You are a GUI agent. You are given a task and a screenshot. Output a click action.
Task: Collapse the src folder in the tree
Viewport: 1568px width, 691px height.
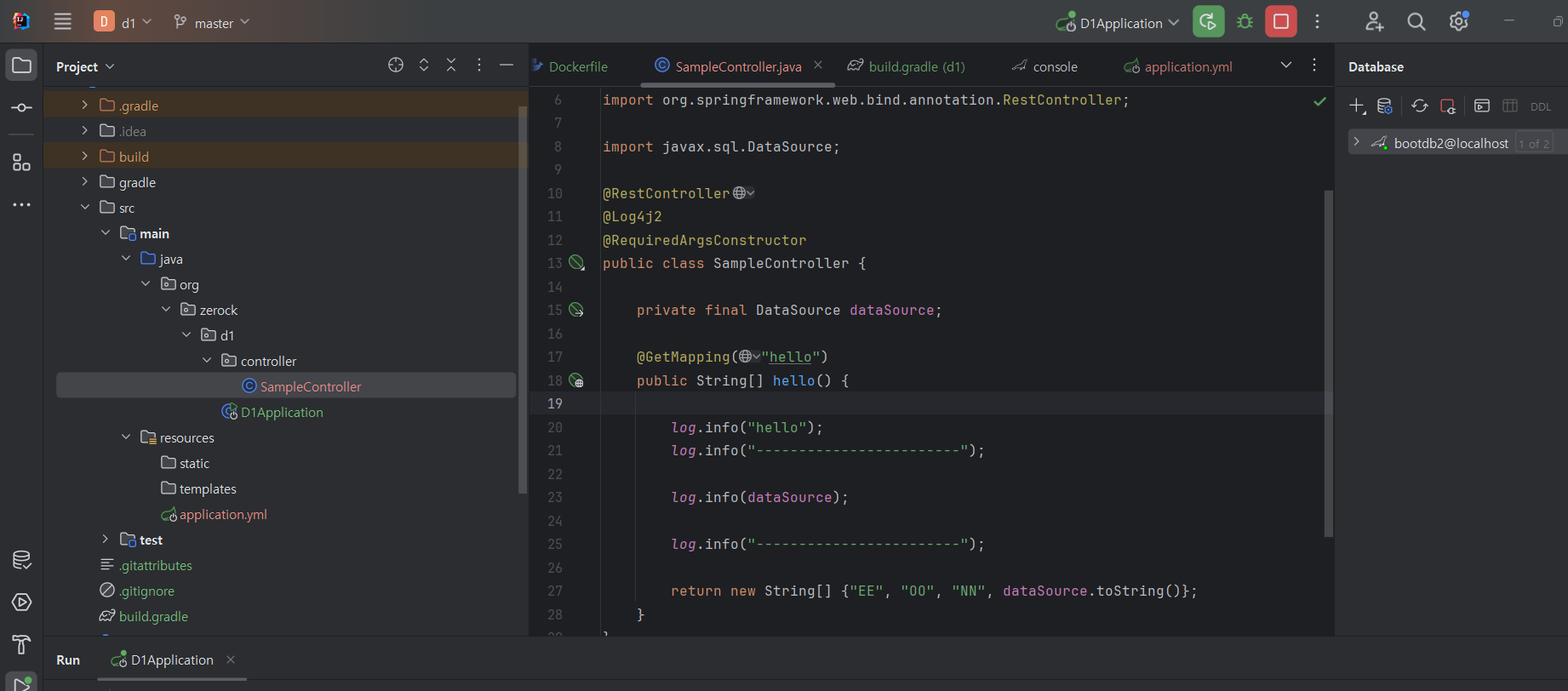[85, 208]
